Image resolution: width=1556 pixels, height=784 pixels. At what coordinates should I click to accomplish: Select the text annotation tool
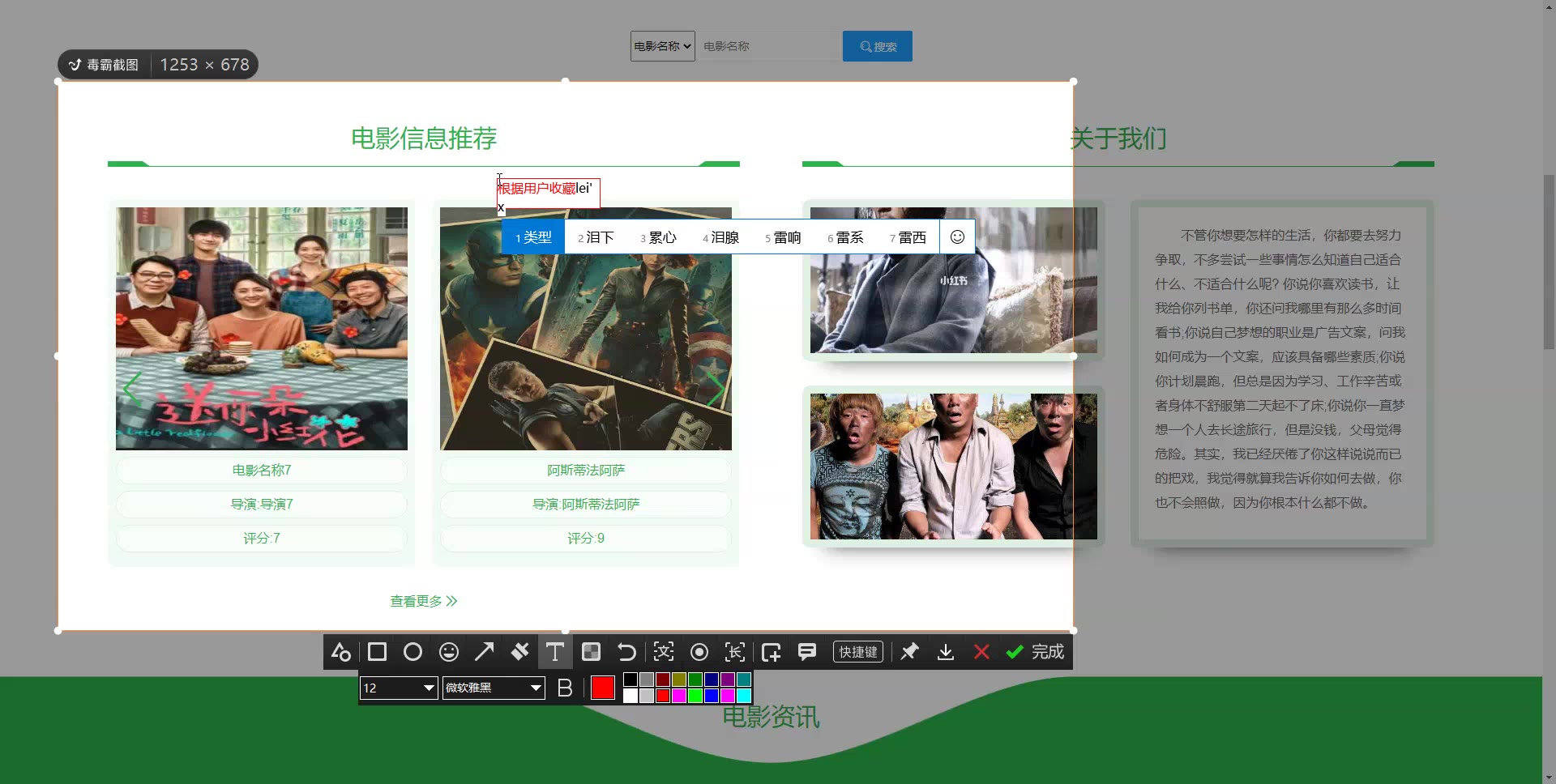click(x=555, y=652)
